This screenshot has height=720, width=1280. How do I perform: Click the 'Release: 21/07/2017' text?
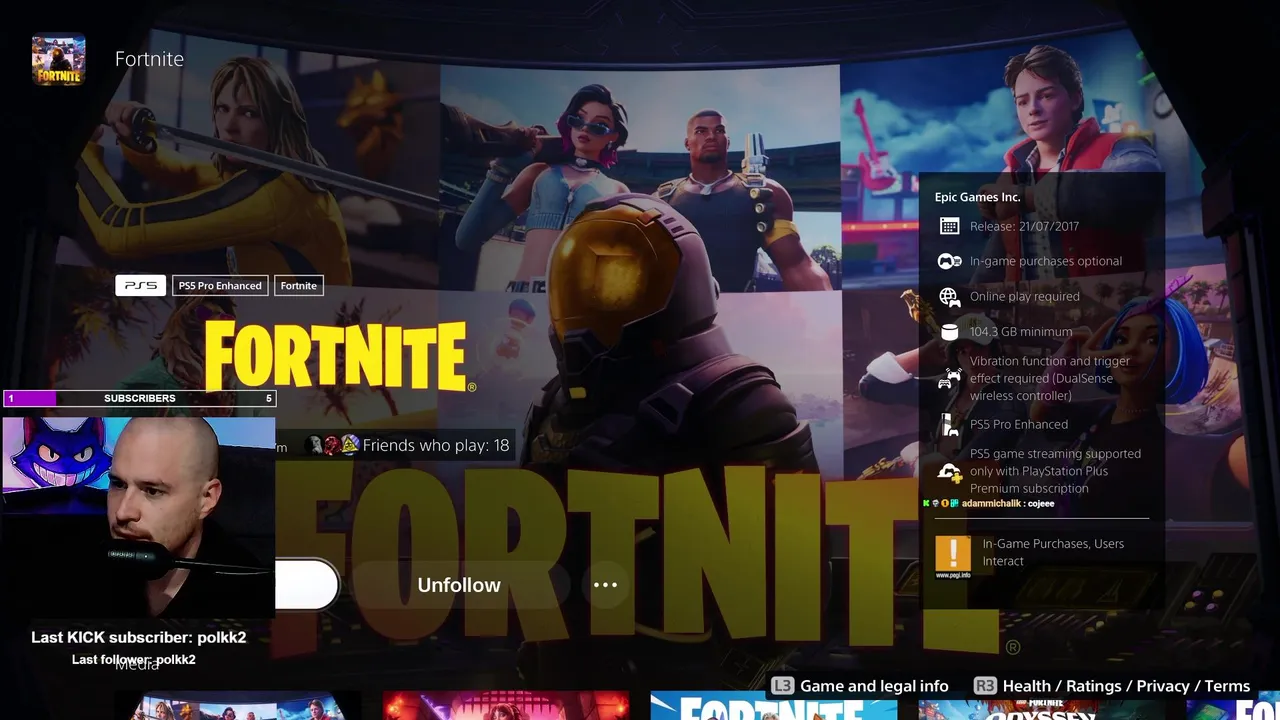[1024, 226]
